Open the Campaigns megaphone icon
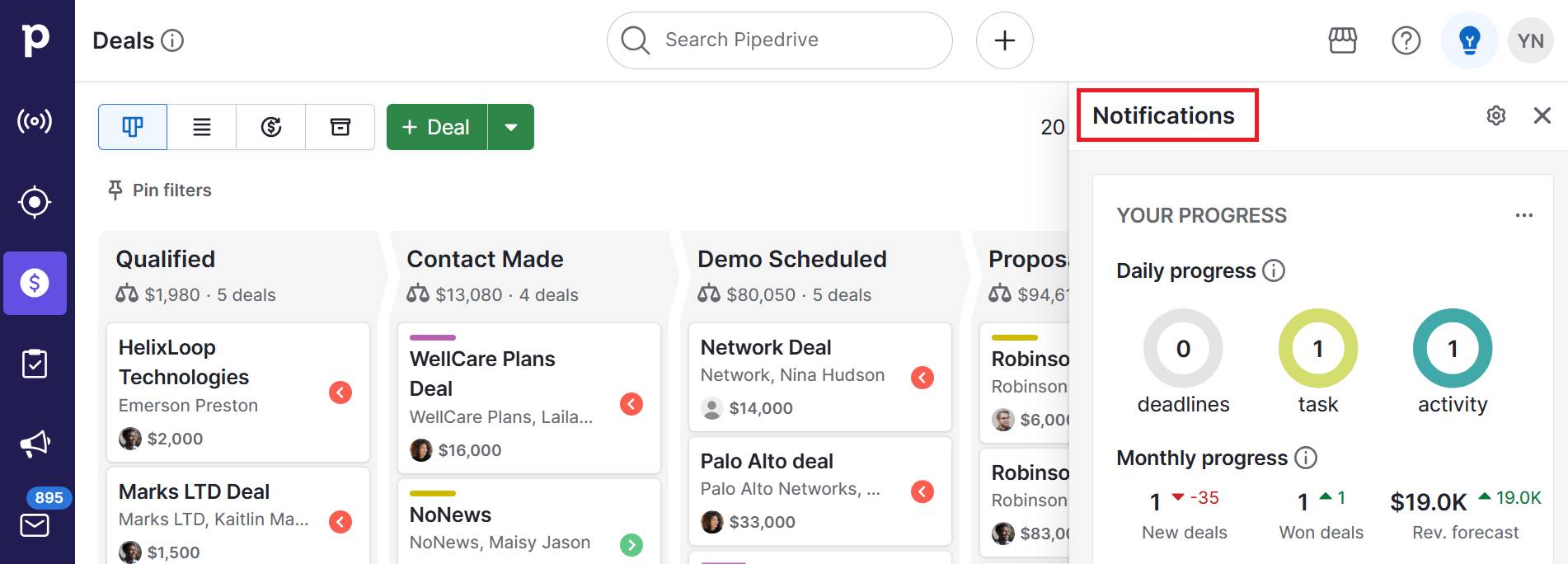This screenshot has width=1568, height=564. pyautogui.click(x=35, y=444)
